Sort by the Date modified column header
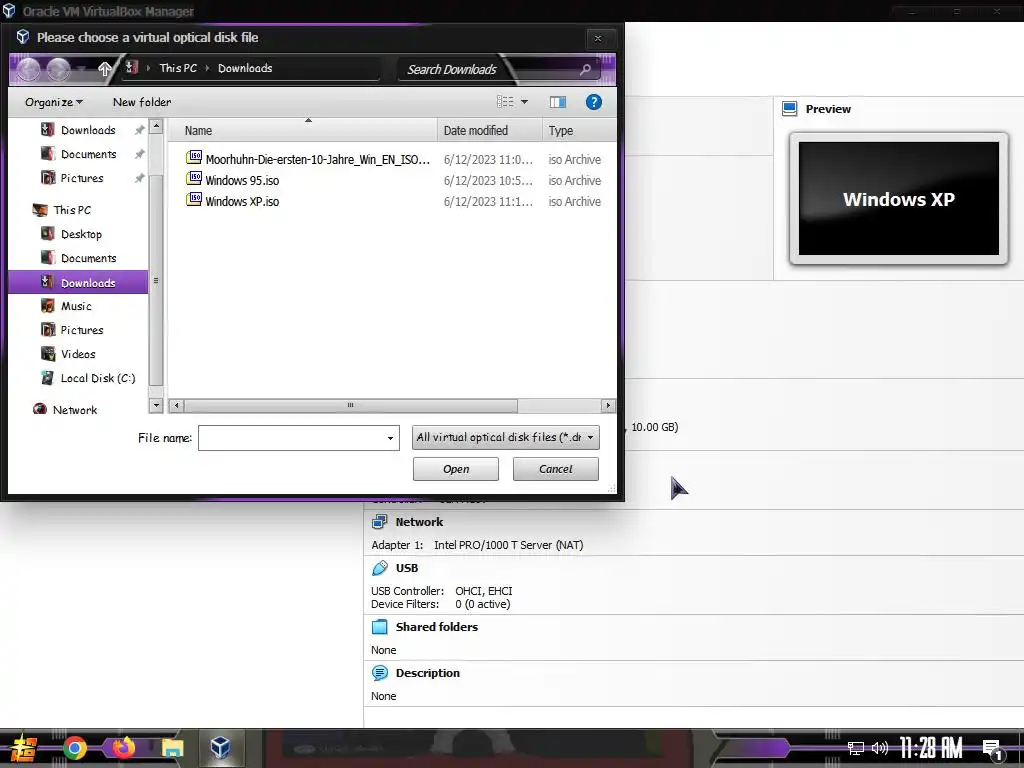This screenshot has width=1024, height=768. click(490, 131)
